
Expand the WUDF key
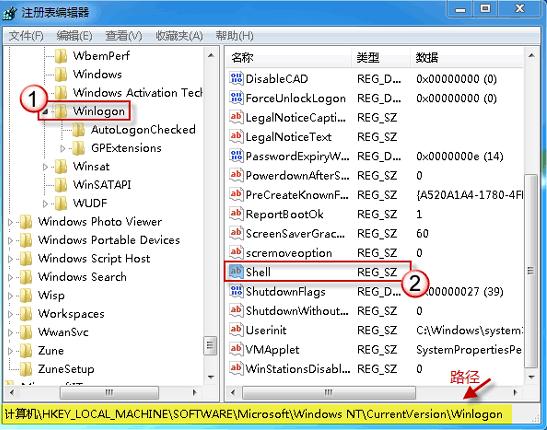45,203
